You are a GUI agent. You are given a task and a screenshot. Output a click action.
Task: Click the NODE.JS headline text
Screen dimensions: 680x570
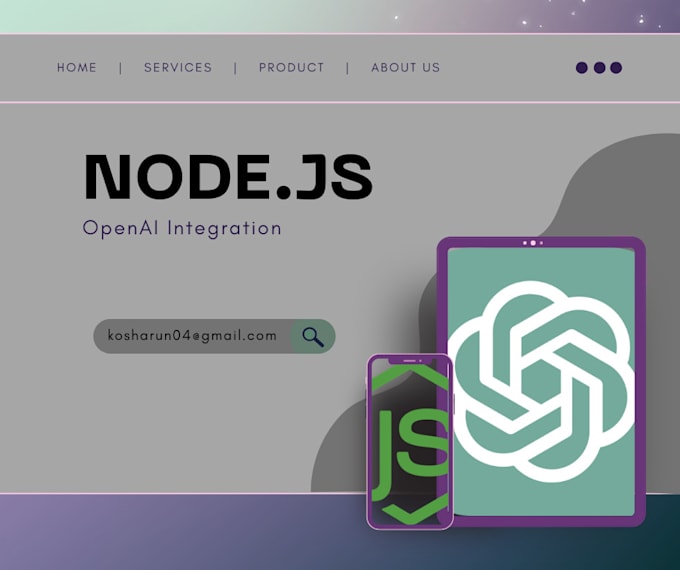click(228, 177)
